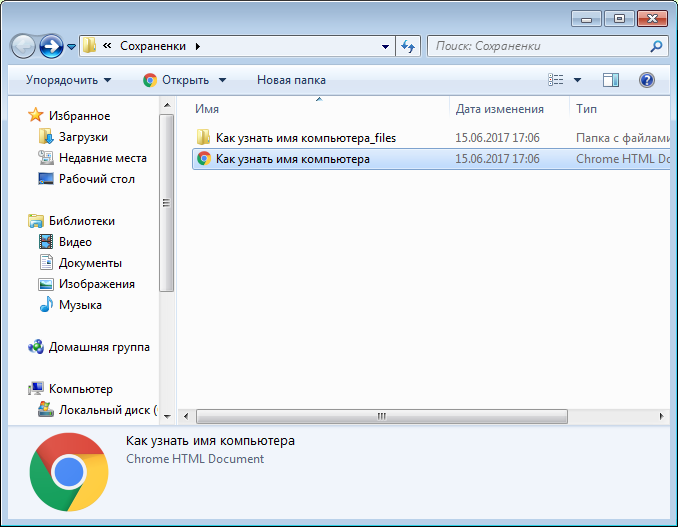The height and width of the screenshot is (527, 678).
Task: Click the Открыть button with the Chrome icon
Action: [176, 80]
